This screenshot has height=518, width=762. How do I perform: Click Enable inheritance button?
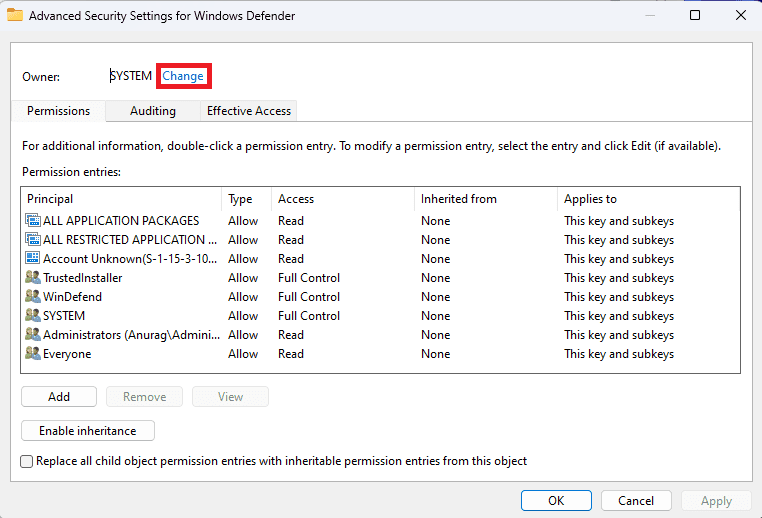point(88,431)
